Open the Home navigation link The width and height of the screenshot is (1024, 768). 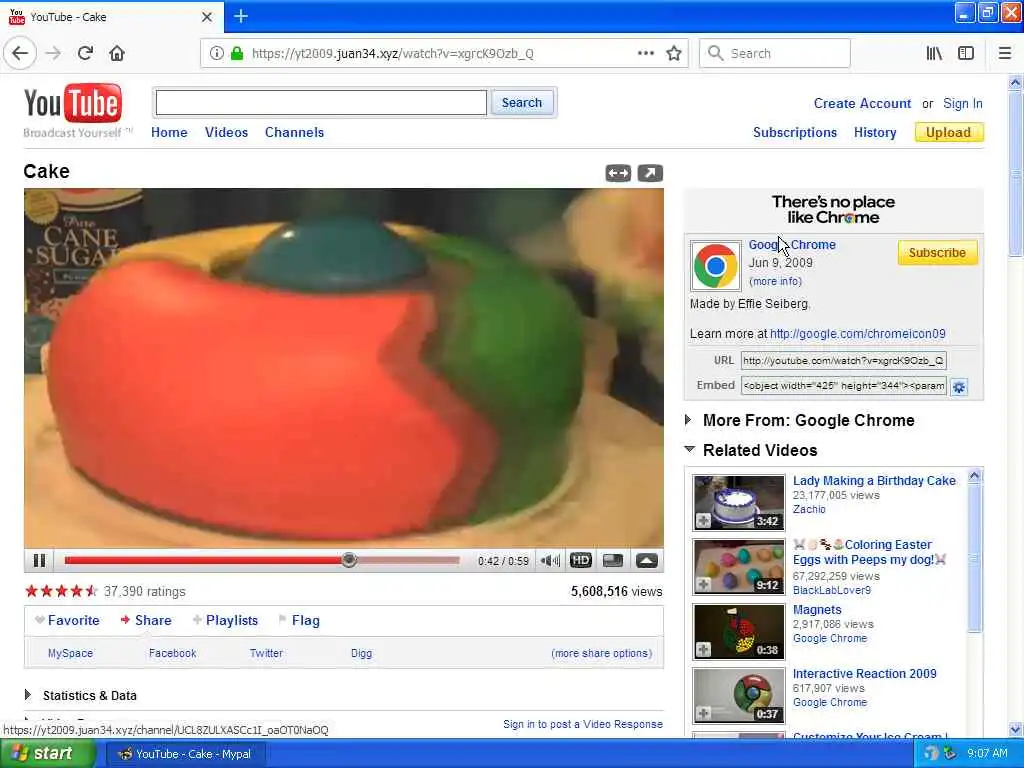tap(169, 132)
